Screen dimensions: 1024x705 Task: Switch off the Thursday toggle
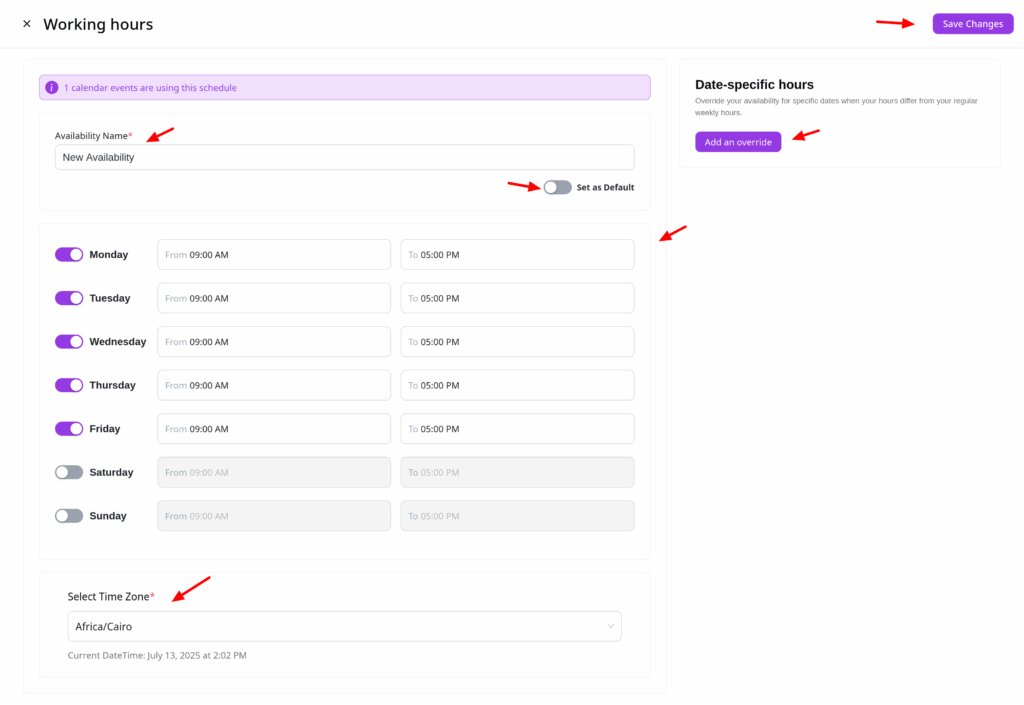click(69, 385)
